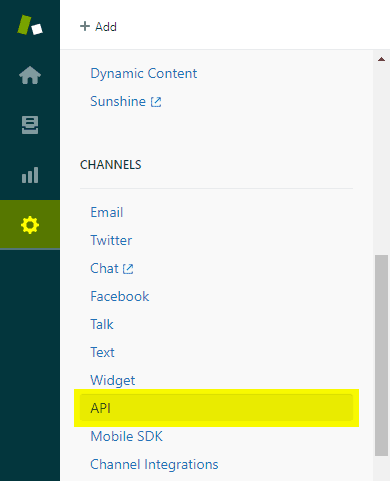Open Email channel settings
The width and height of the screenshot is (390, 481).
(107, 212)
